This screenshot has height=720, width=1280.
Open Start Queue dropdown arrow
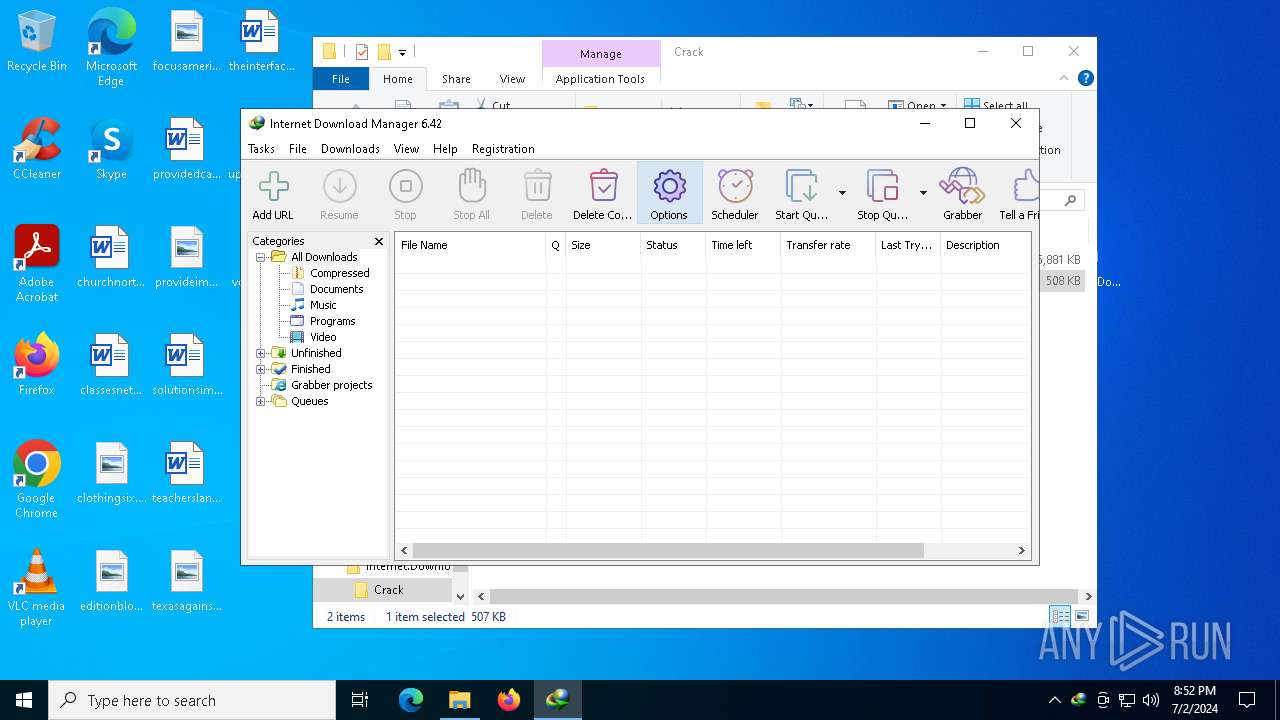(842, 193)
